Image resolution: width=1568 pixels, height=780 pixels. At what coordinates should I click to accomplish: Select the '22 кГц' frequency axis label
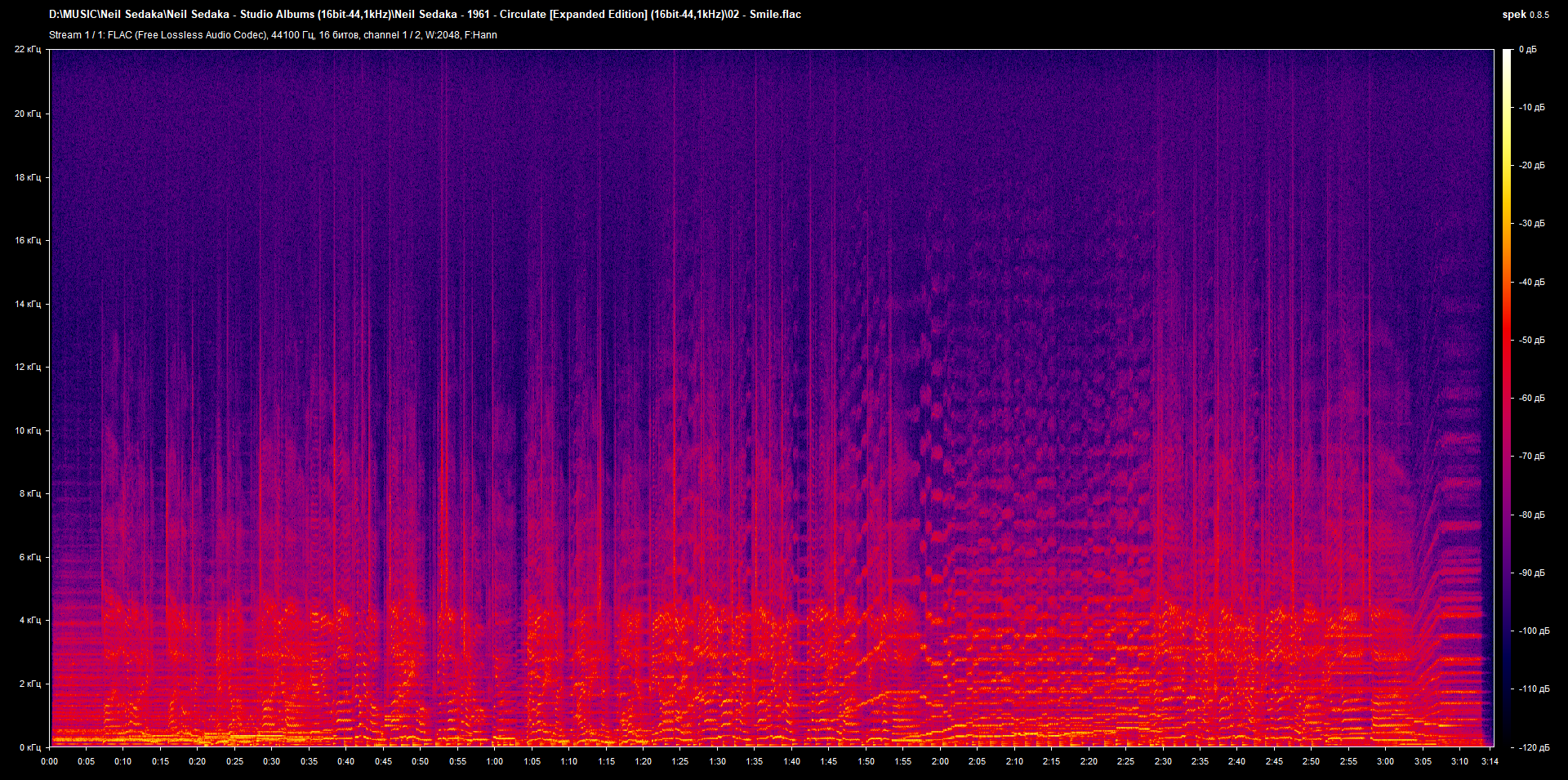[x=28, y=49]
